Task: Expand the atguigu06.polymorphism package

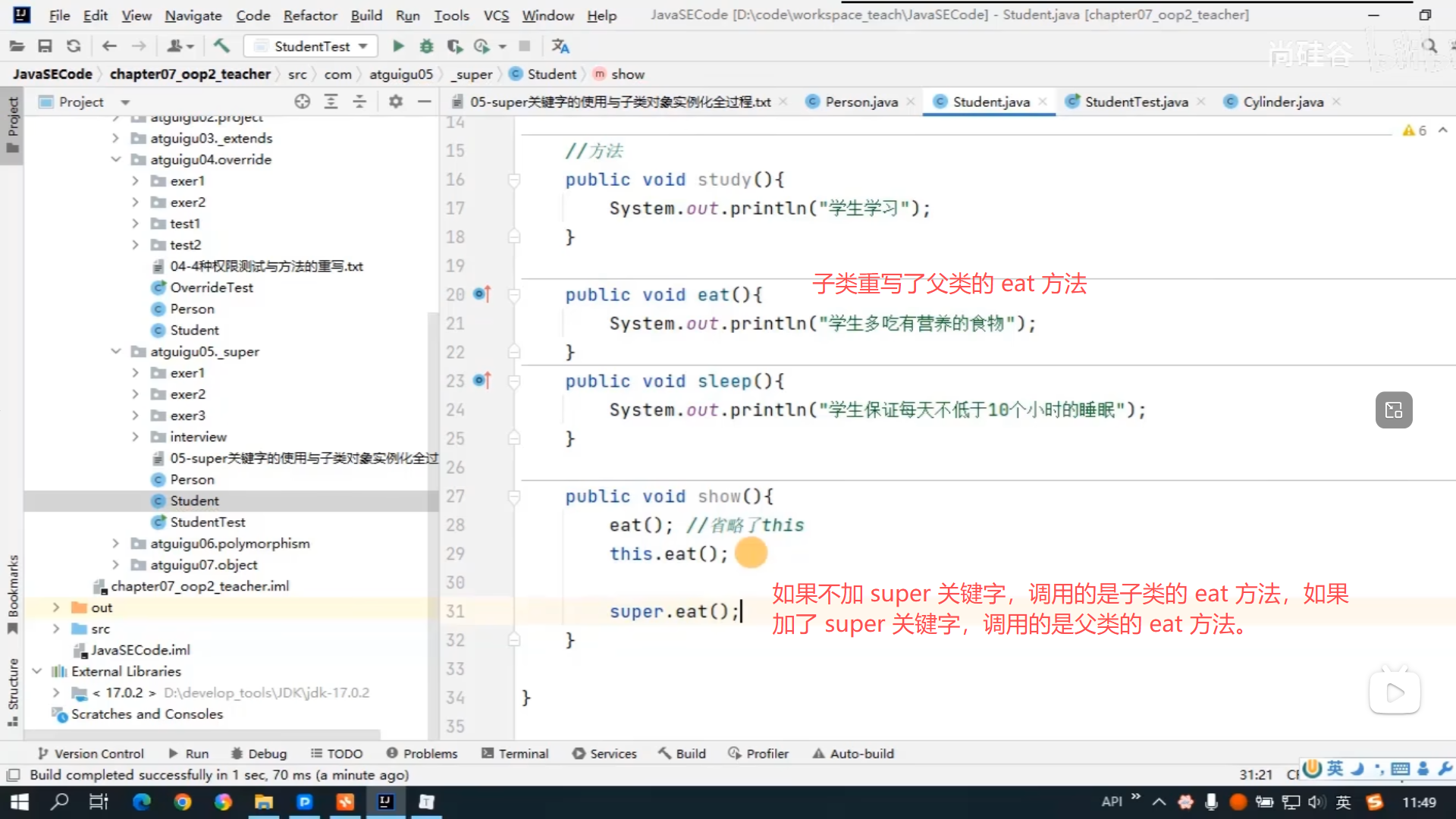Action: [x=115, y=544]
